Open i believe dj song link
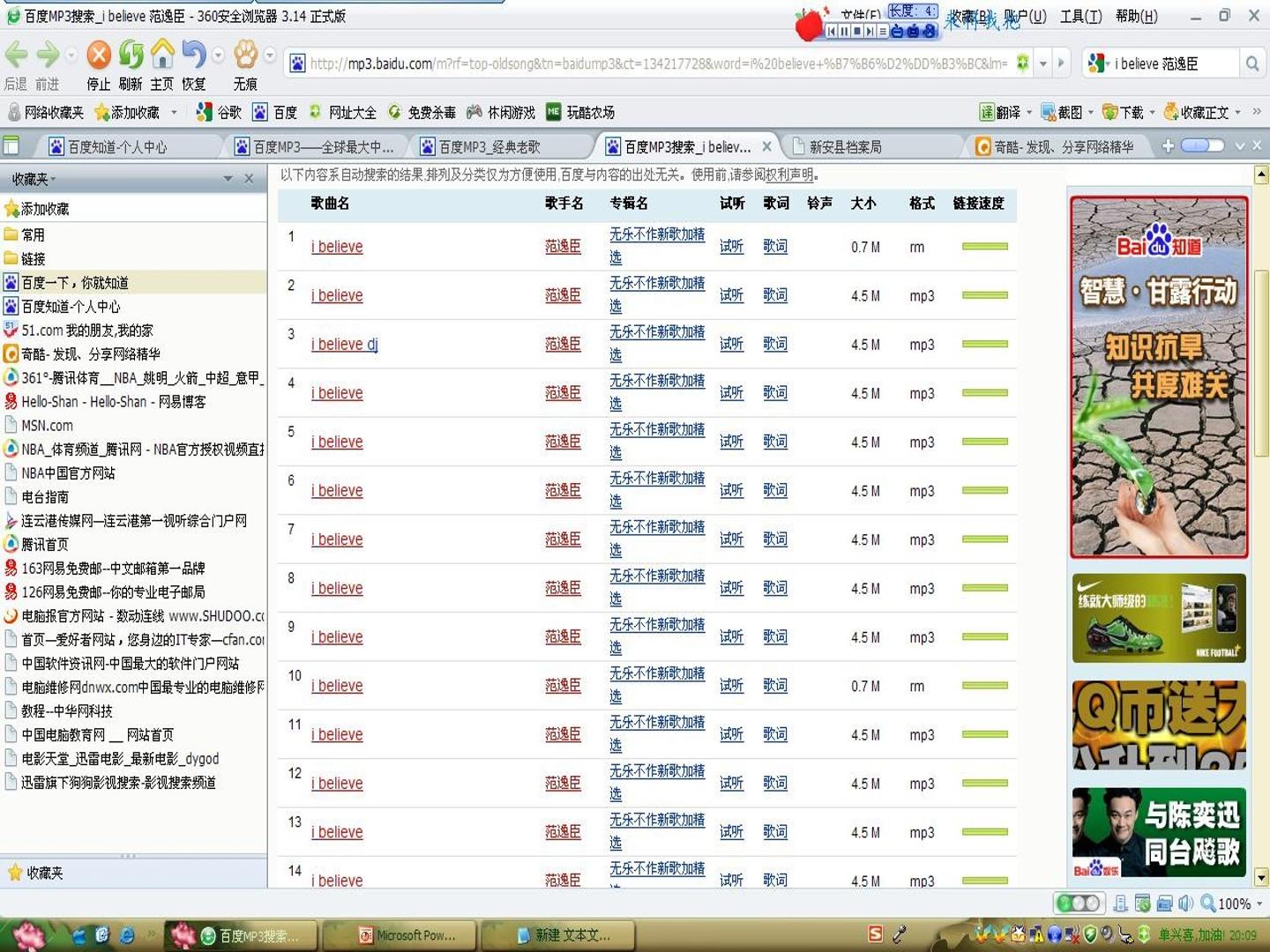The image size is (1270, 952). tap(344, 344)
